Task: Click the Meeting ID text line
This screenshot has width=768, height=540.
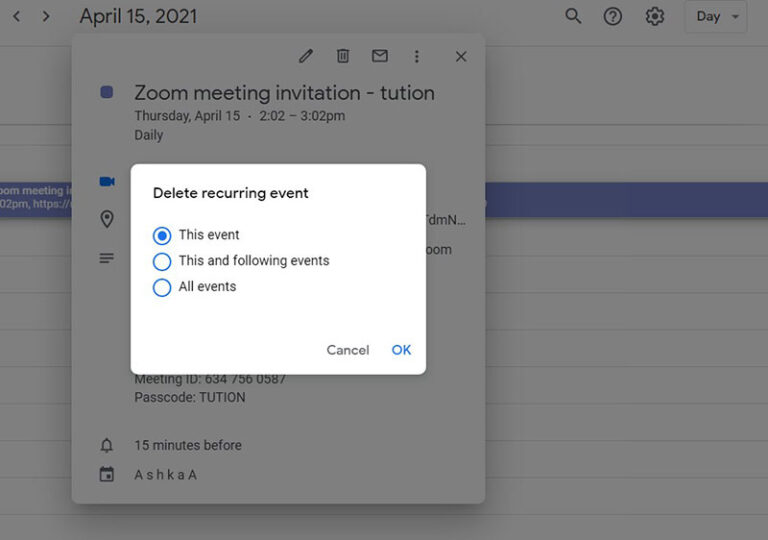Action: click(x=210, y=379)
